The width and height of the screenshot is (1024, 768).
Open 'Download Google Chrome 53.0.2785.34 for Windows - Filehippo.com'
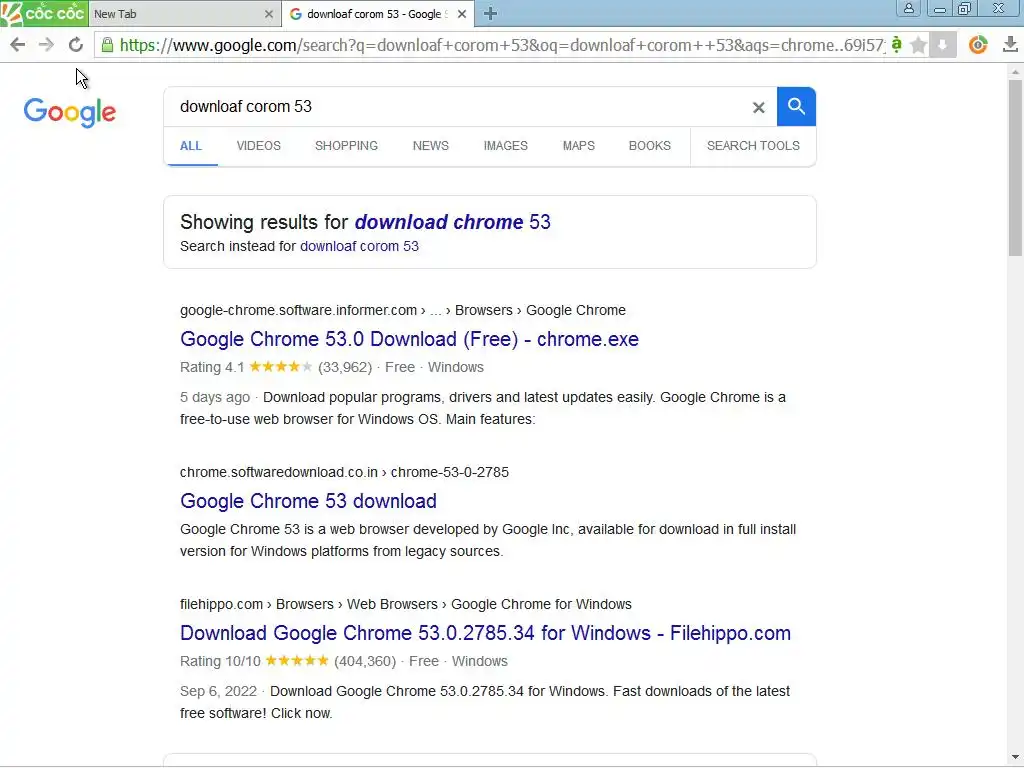click(485, 633)
